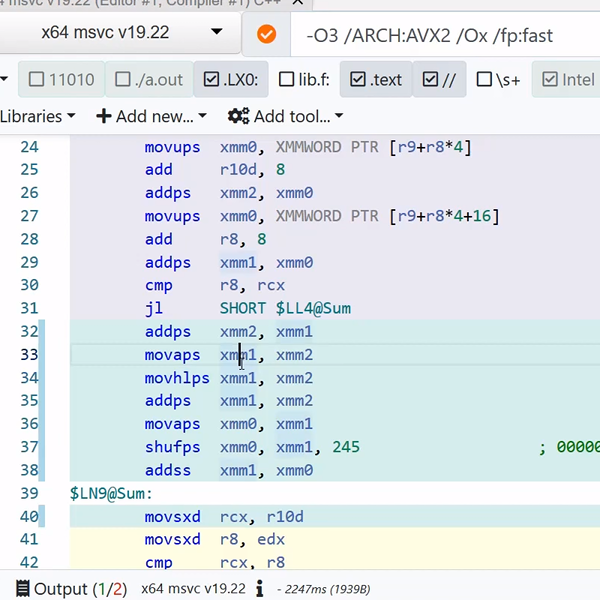This screenshot has height=600, width=600.
Task: Click the $LN9@Sum label on line 39
Action: (109, 493)
